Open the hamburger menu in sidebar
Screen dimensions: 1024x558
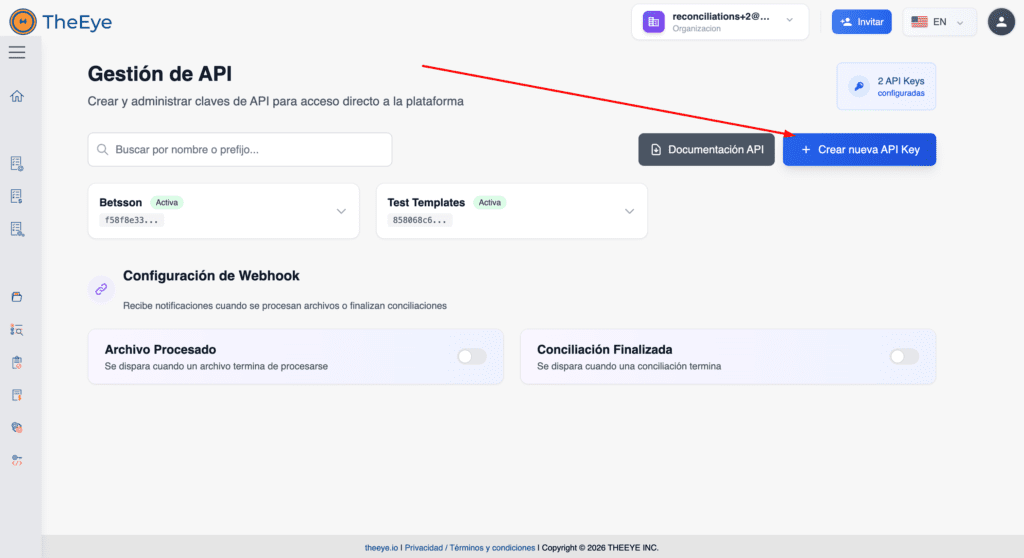(x=17, y=52)
